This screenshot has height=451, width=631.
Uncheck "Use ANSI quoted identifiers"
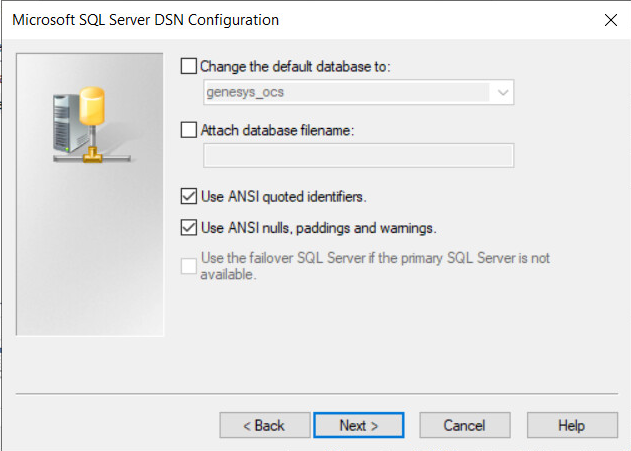click(x=189, y=196)
